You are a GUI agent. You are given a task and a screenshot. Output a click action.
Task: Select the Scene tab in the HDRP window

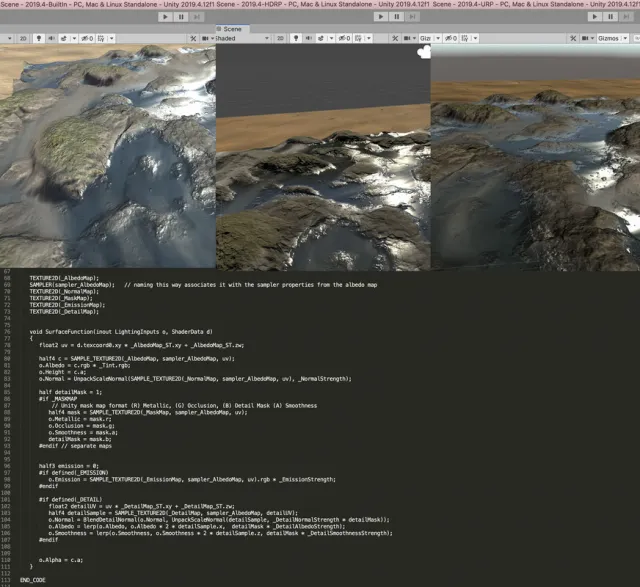(233, 29)
